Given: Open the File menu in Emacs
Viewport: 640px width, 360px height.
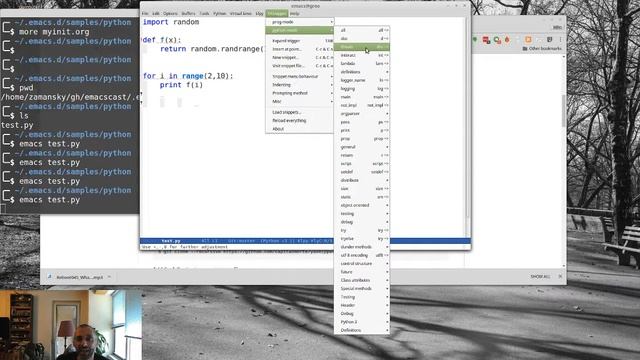Looking at the screenshot, I should (145, 13).
